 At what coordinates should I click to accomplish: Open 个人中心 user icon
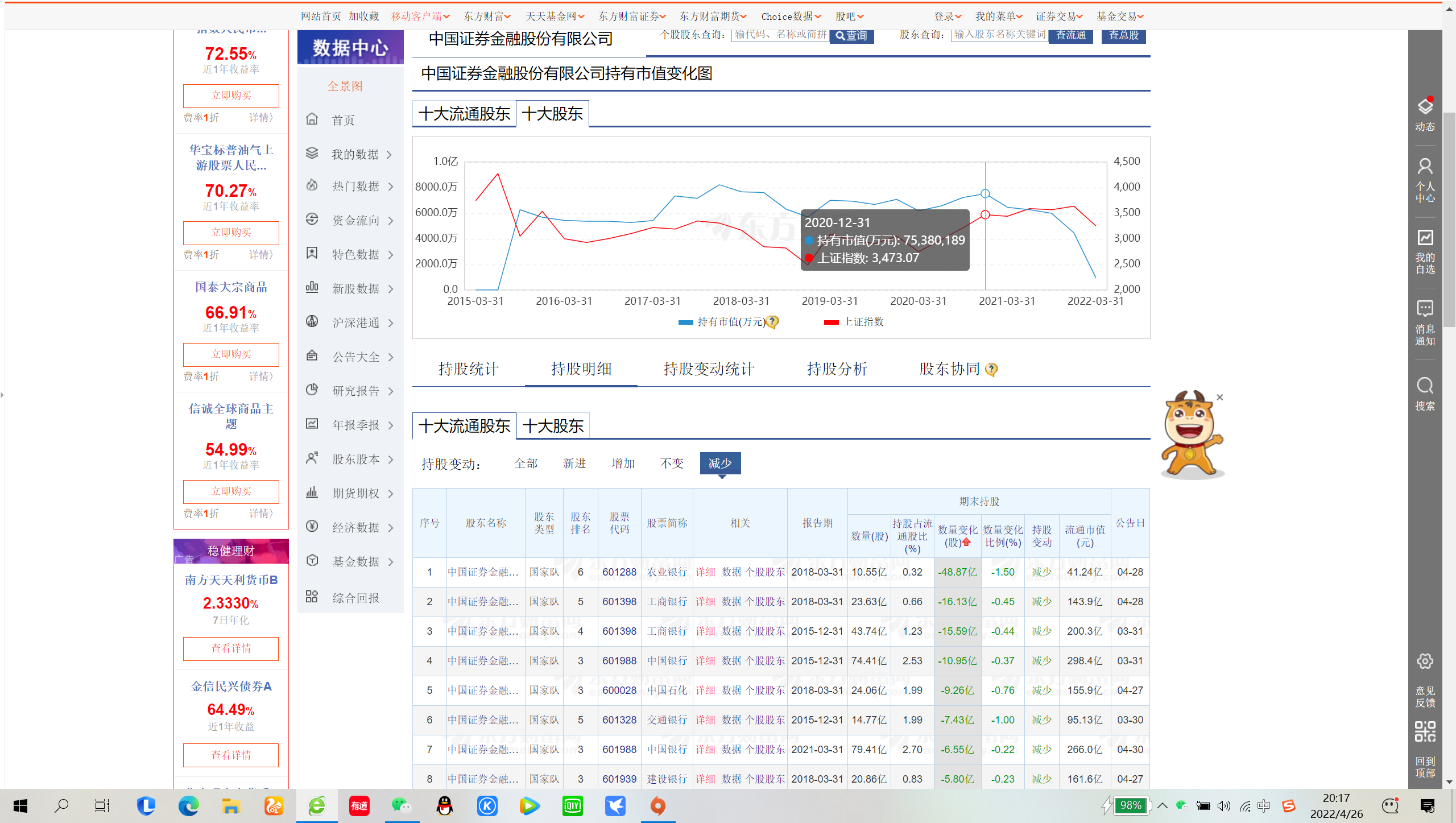(1425, 166)
